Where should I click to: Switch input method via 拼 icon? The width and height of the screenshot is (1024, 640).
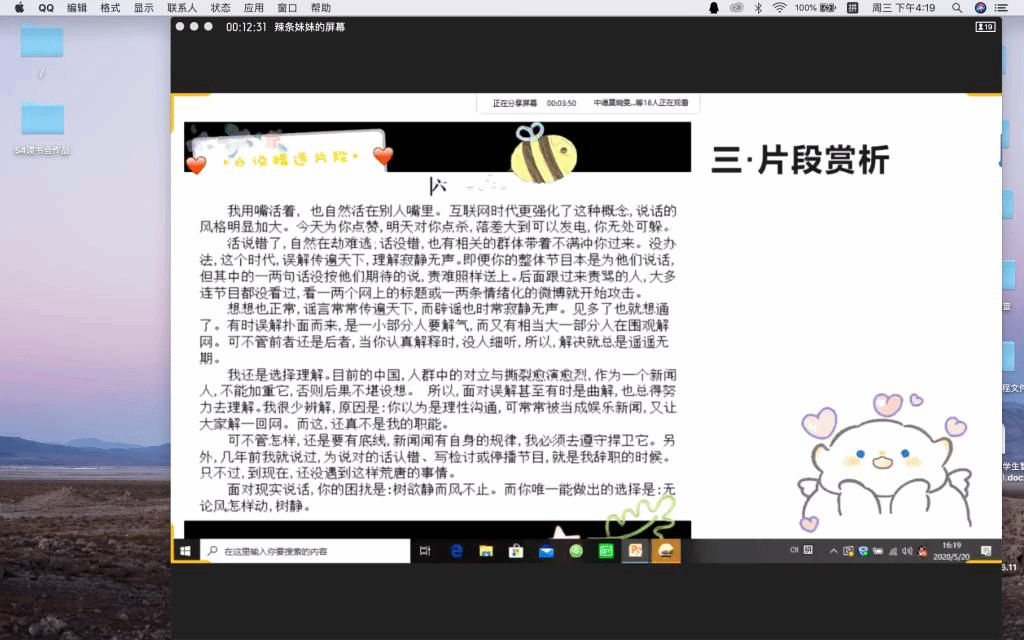851,7
